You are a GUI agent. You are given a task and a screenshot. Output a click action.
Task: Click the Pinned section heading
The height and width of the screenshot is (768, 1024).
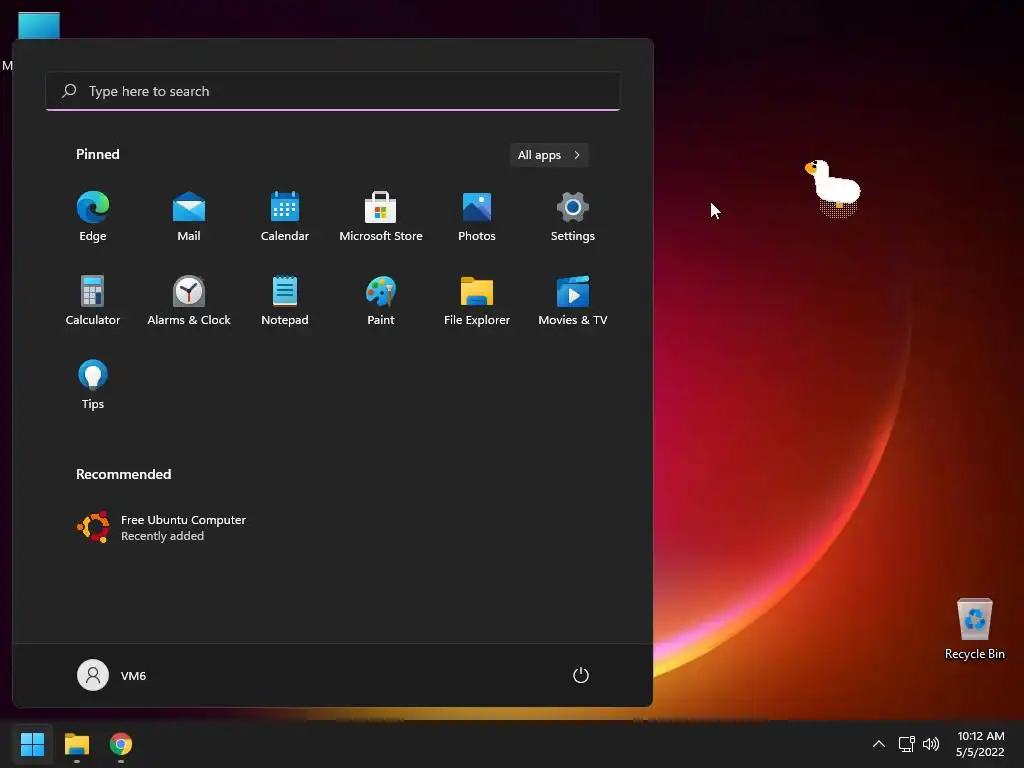pos(98,154)
